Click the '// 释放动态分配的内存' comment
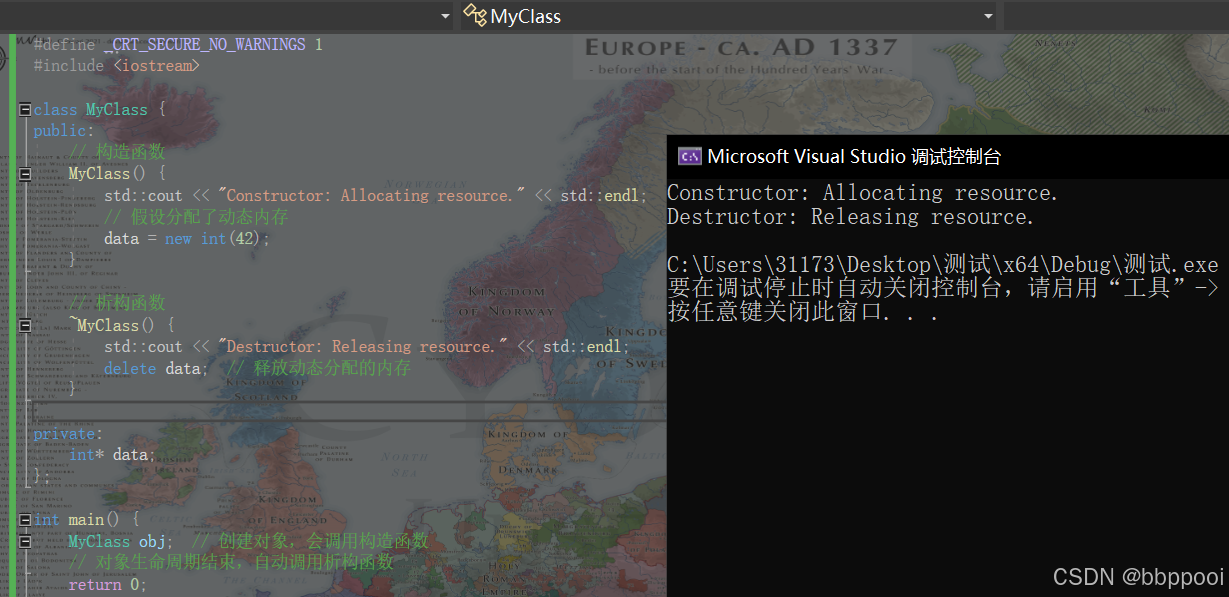 (x=318, y=369)
